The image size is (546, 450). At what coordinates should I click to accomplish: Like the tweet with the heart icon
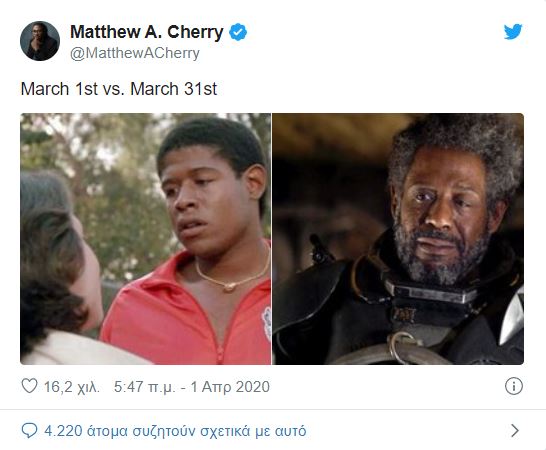(x=29, y=386)
